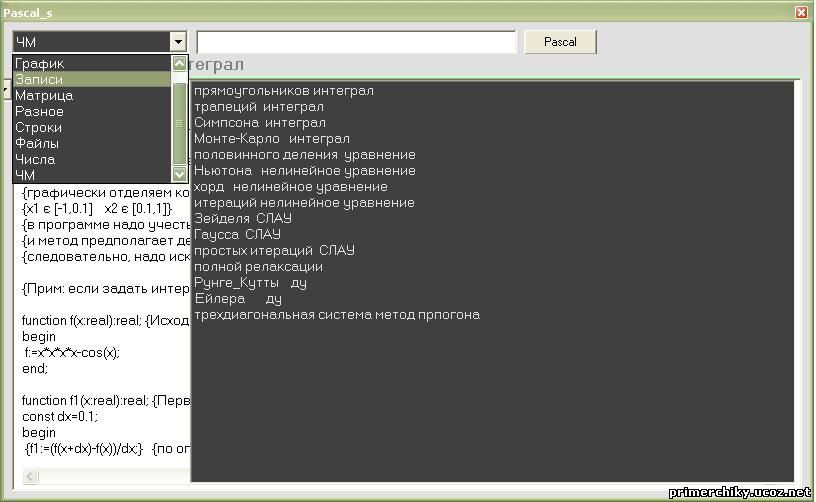The width and height of the screenshot is (816, 502).
Task: Close the Pascal_s window
Action: pyautogui.click(x=801, y=12)
